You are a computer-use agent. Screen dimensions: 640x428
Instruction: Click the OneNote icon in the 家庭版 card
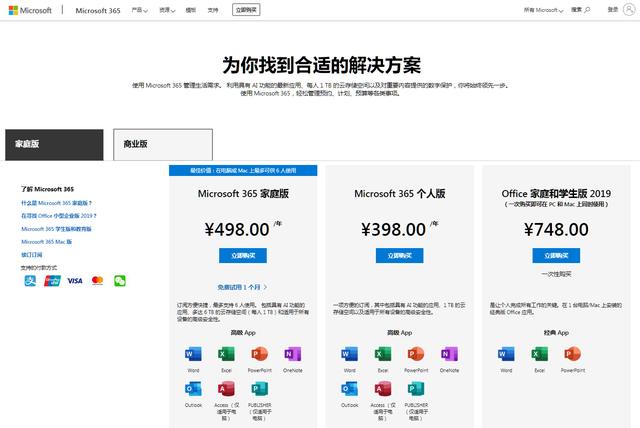tap(293, 354)
